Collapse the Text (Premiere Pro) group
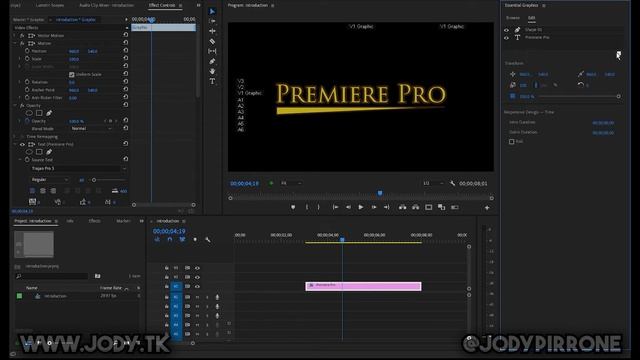The height and width of the screenshot is (360, 640). [15, 144]
